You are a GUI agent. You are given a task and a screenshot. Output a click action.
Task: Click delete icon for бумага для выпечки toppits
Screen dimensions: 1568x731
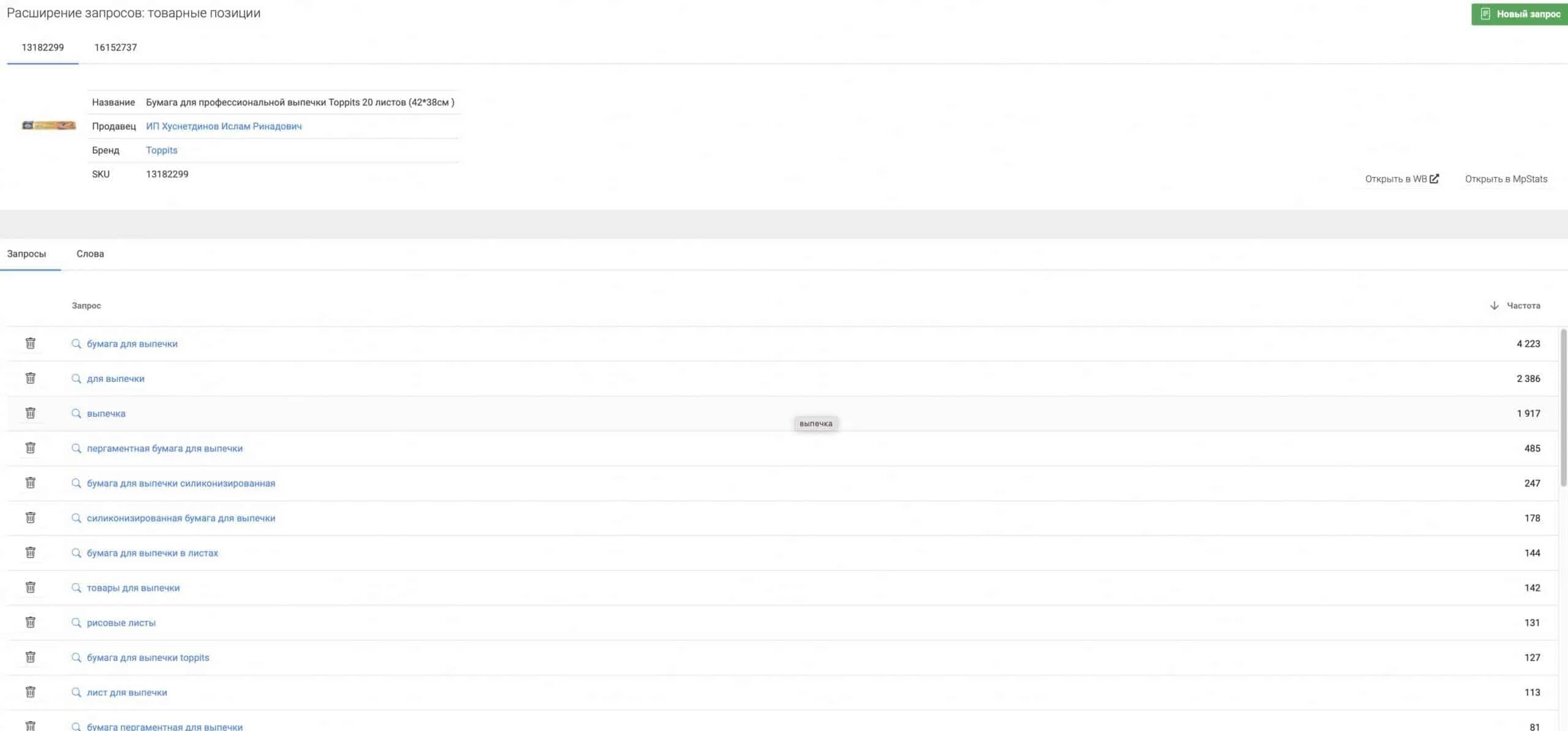tap(29, 658)
